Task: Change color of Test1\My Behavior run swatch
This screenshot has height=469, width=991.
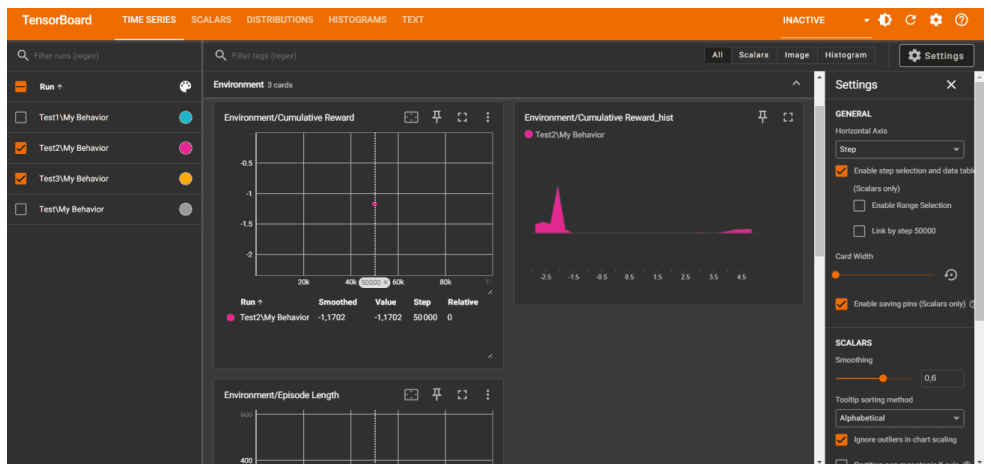Action: coord(185,118)
